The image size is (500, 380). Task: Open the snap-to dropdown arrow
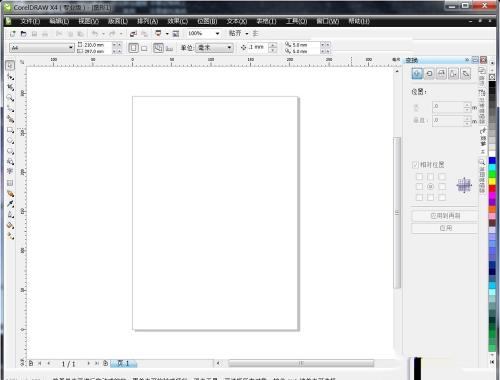point(247,34)
